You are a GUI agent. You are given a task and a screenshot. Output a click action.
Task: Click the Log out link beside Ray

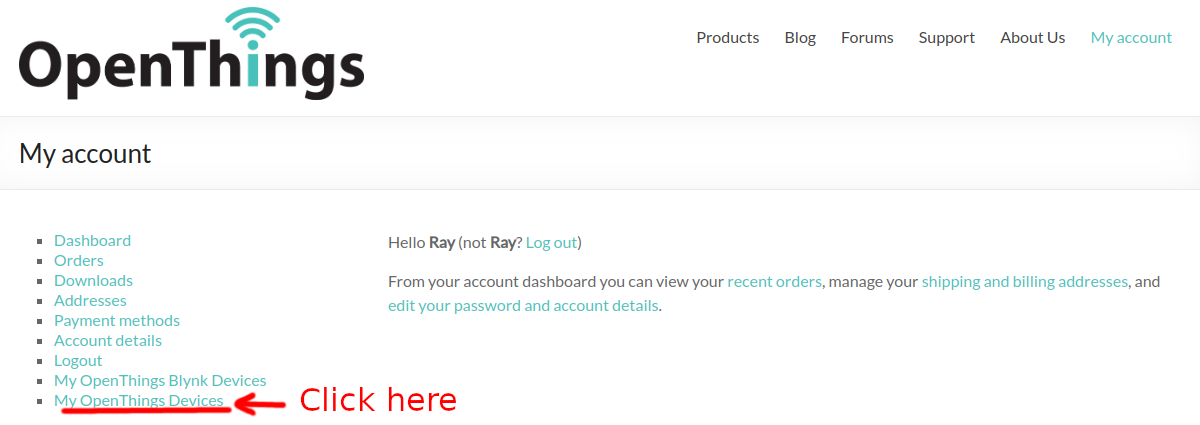(x=551, y=243)
